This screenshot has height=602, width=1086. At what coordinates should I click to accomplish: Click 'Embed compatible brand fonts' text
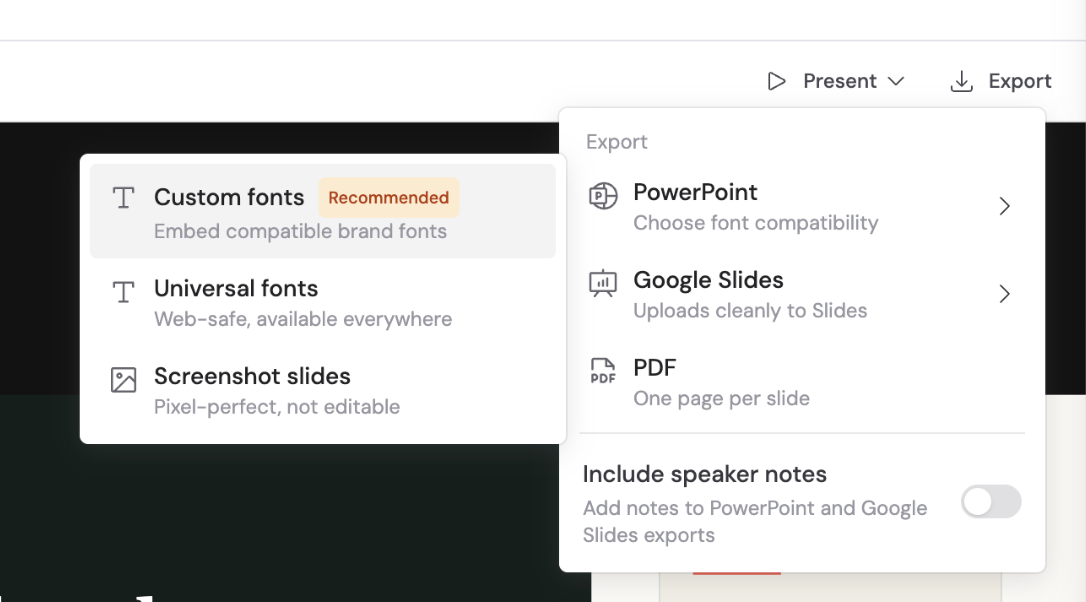(x=300, y=231)
